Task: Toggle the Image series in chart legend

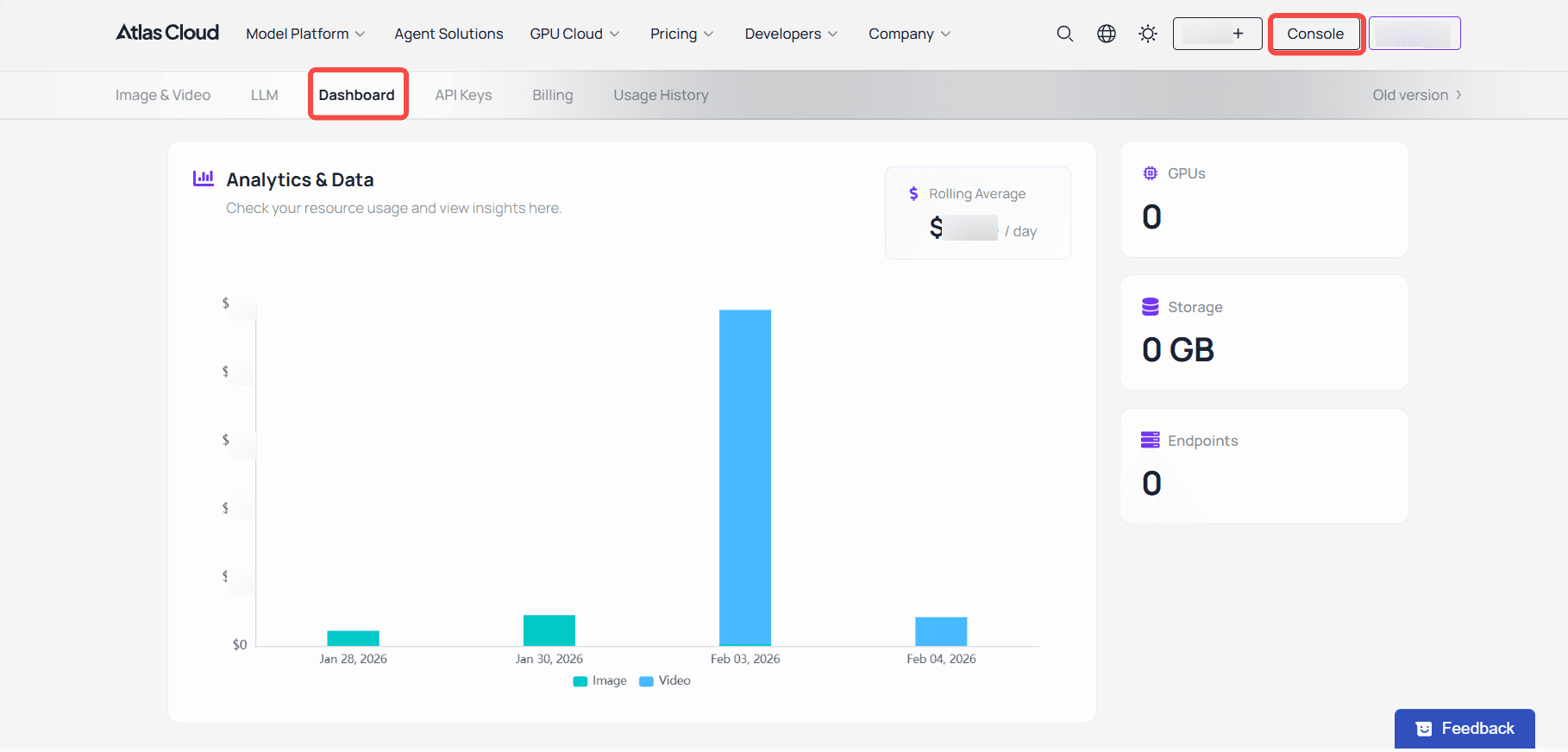Action: click(x=600, y=681)
